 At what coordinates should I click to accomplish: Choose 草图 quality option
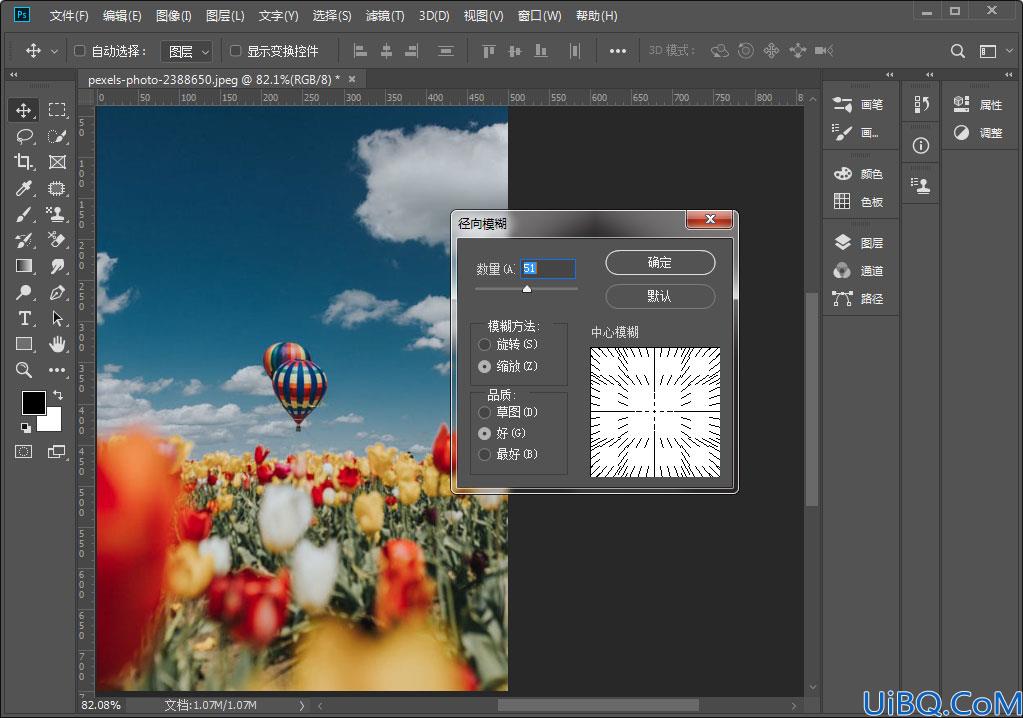pos(484,412)
